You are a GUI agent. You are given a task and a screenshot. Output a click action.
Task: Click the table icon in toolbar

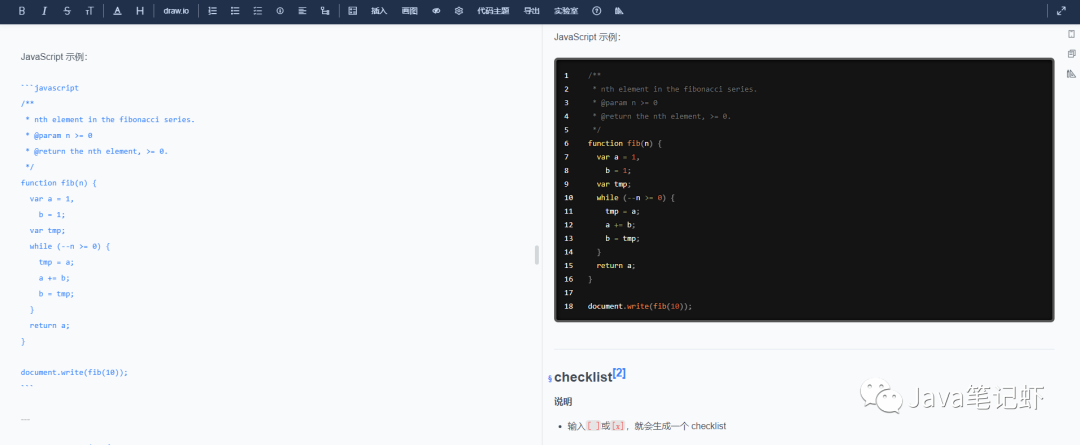(353, 11)
